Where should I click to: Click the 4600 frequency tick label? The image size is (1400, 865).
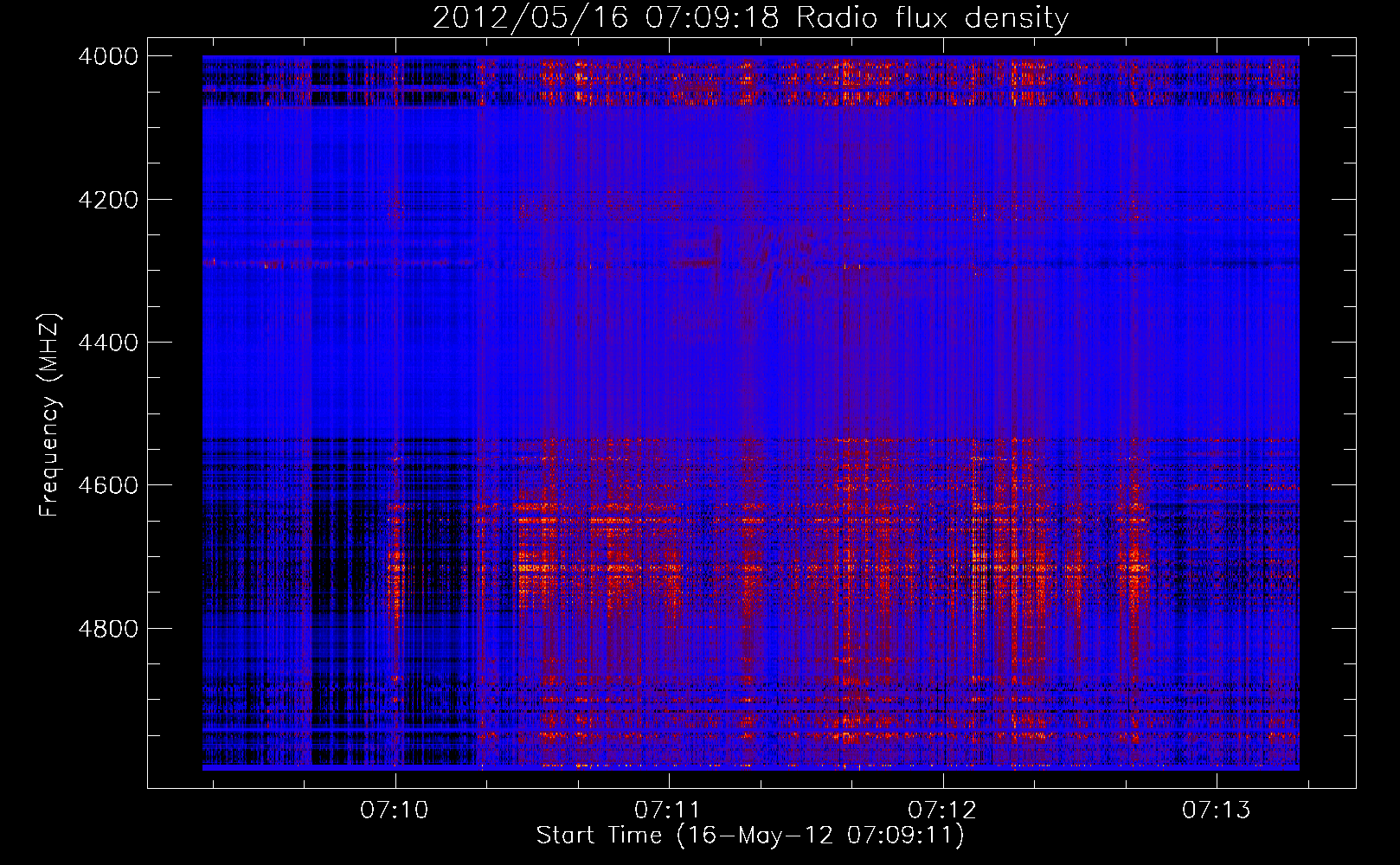[x=108, y=485]
